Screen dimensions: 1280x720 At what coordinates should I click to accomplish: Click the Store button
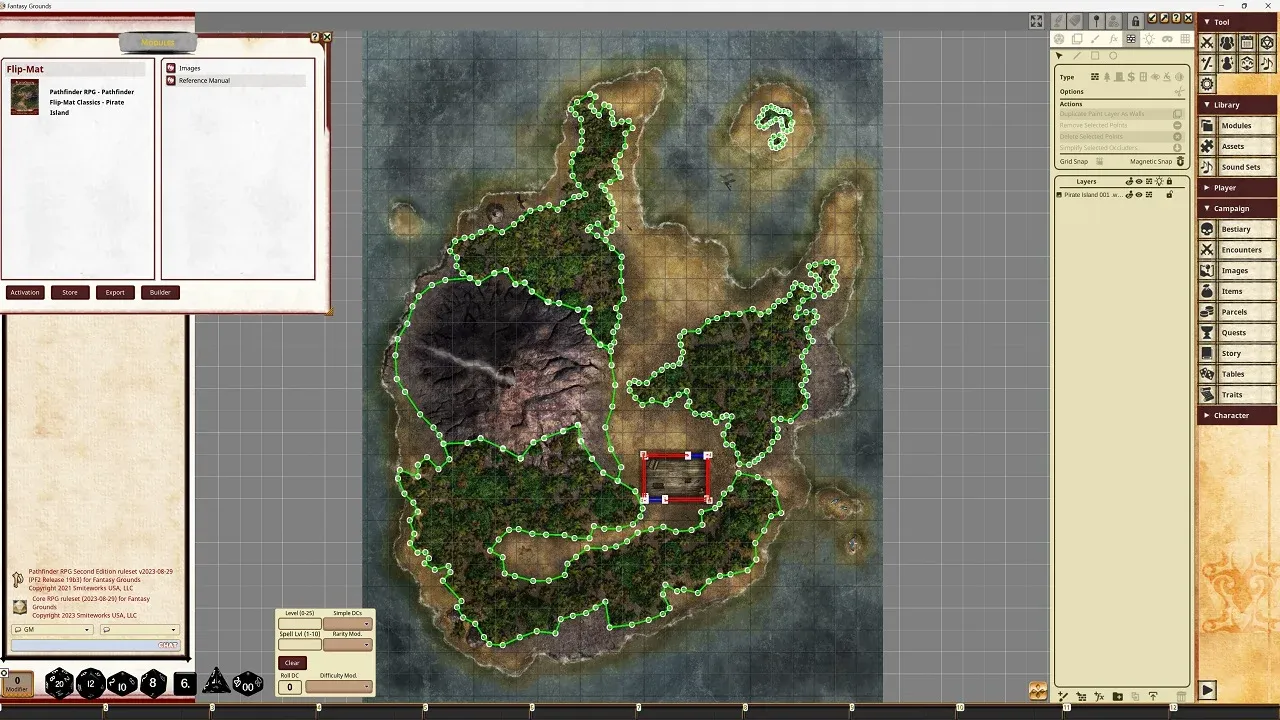[x=70, y=292]
